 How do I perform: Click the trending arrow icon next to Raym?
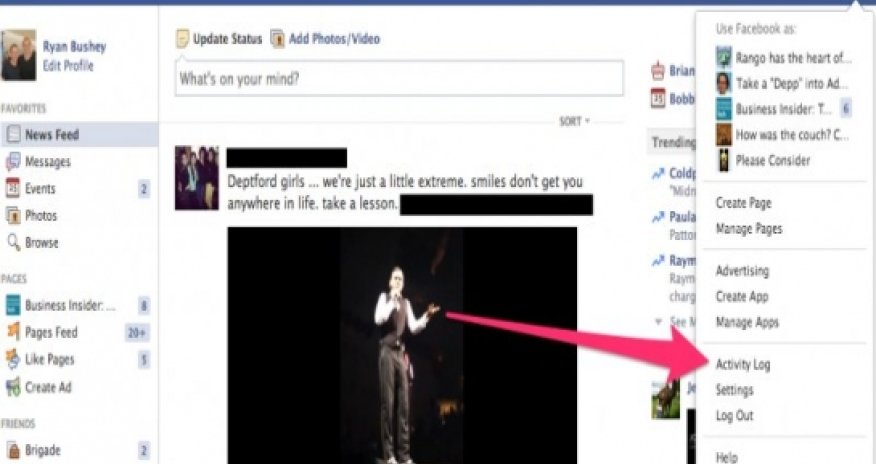[658, 261]
